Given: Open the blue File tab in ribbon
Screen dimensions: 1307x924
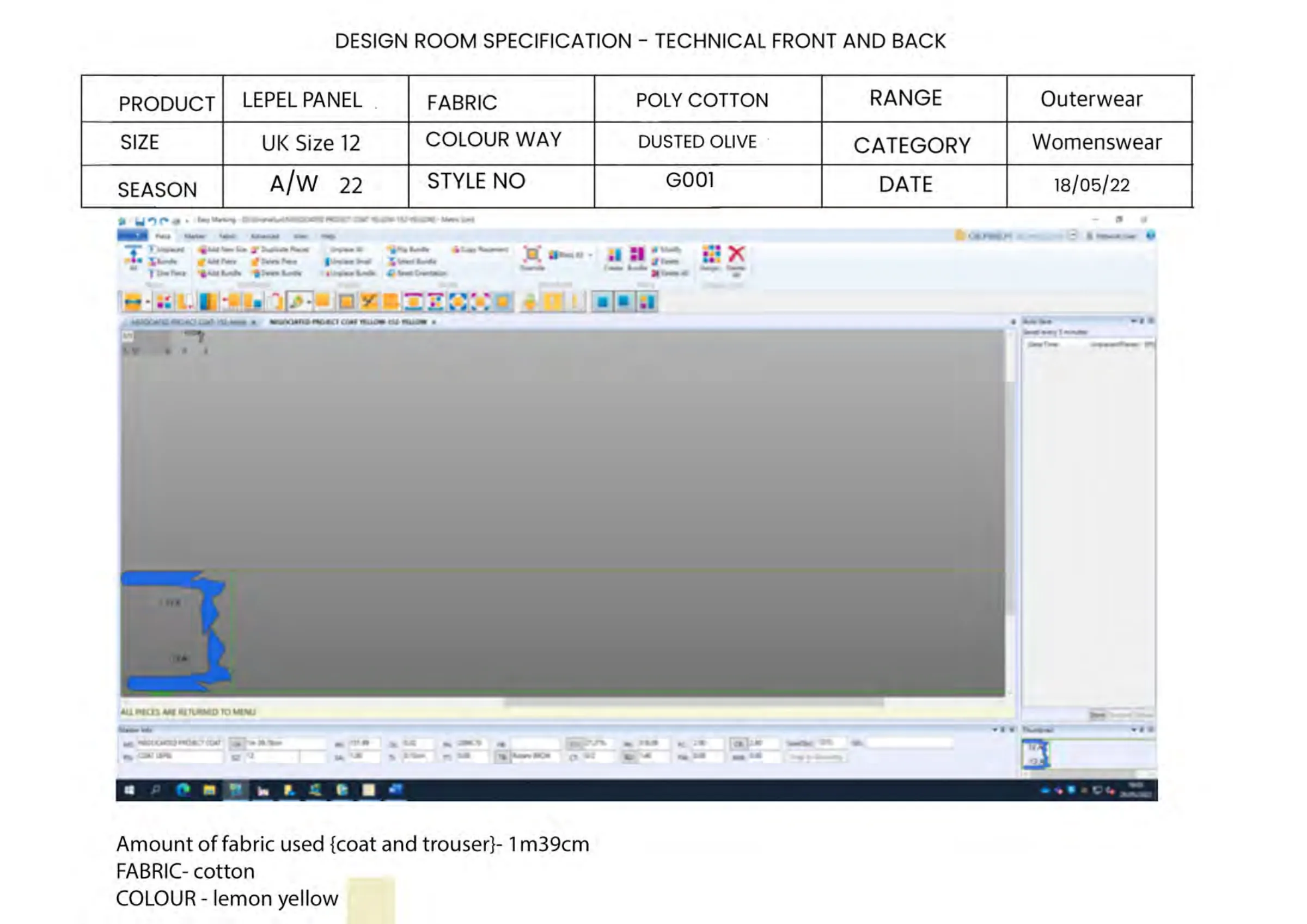Looking at the screenshot, I should [x=133, y=236].
